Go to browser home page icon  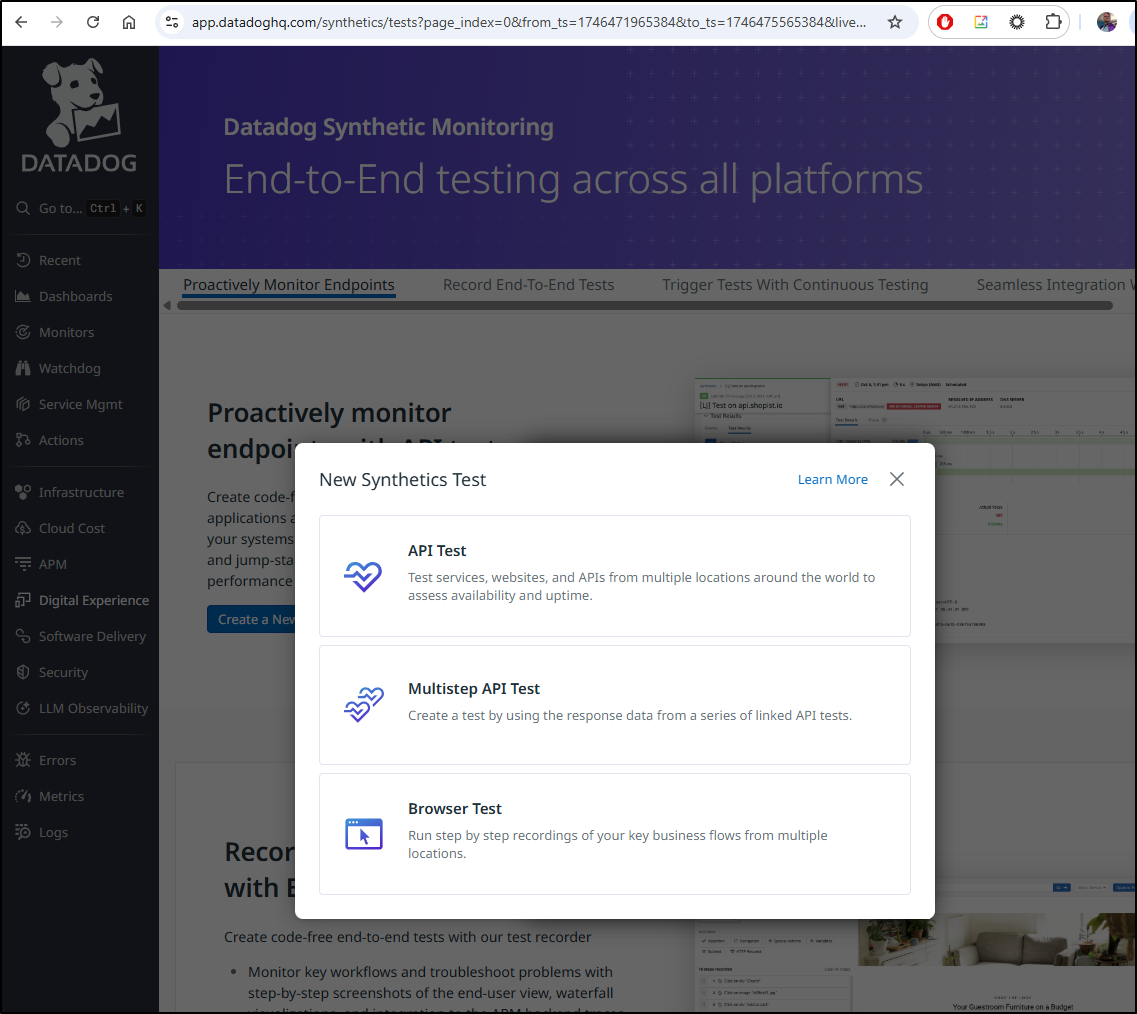(128, 22)
